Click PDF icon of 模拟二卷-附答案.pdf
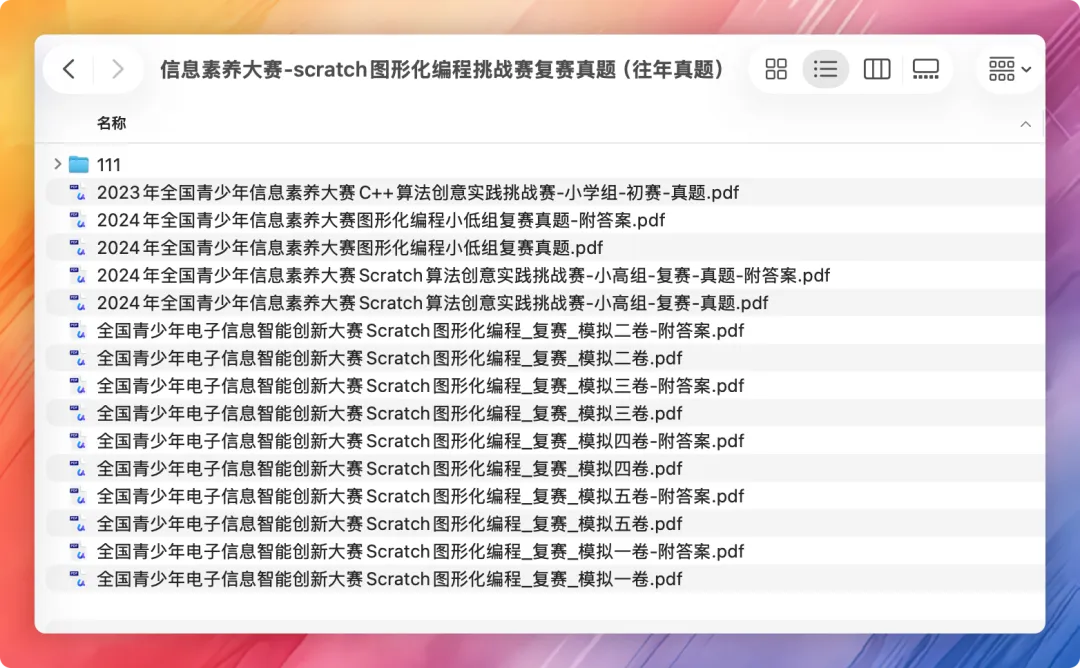This screenshot has height=668, width=1080. tap(78, 330)
